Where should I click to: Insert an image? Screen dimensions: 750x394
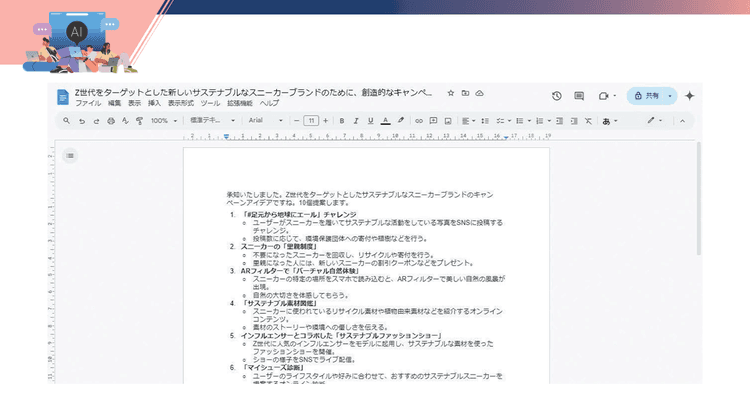pos(448,121)
